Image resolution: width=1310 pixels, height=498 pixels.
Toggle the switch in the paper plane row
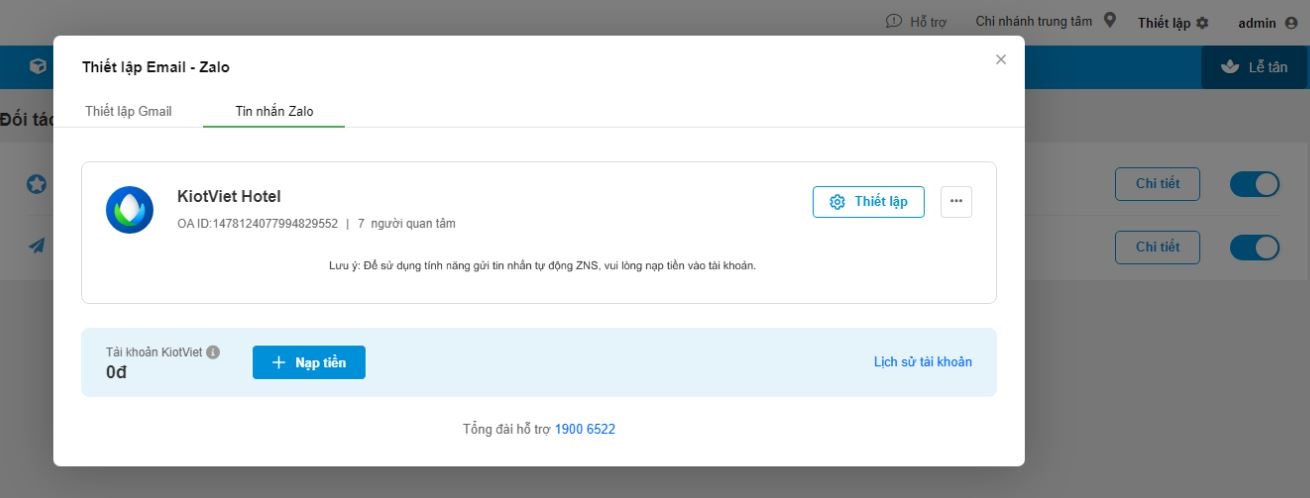[x=1254, y=247]
